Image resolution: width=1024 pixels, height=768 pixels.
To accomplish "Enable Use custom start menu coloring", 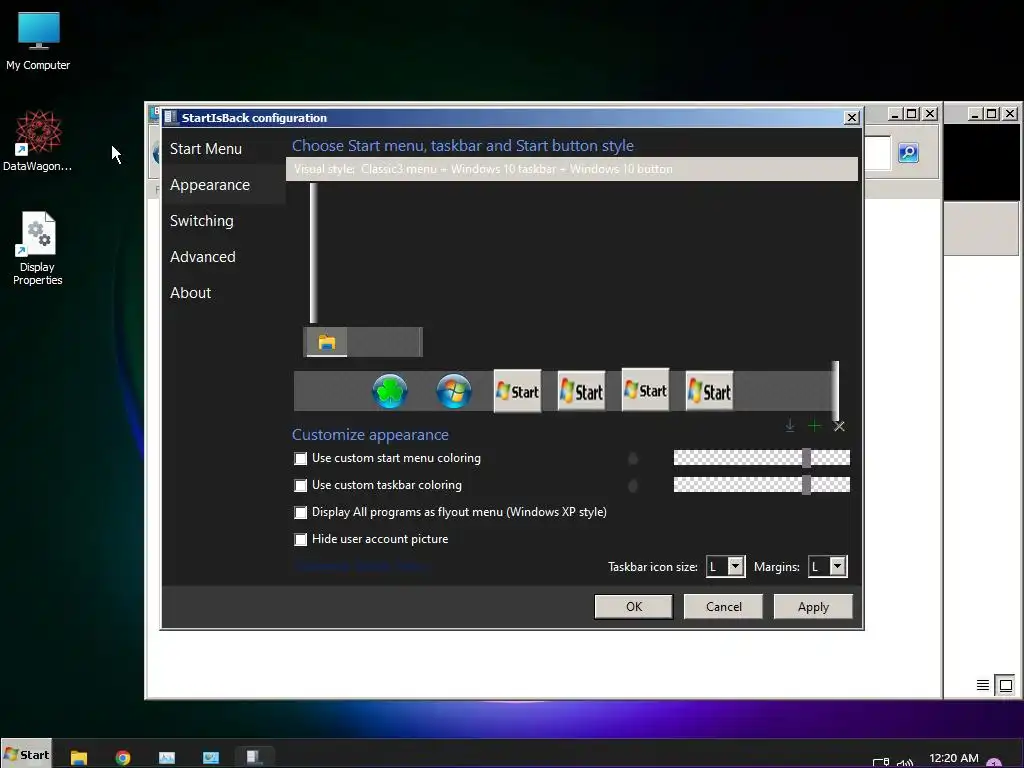I will pyautogui.click(x=300, y=458).
